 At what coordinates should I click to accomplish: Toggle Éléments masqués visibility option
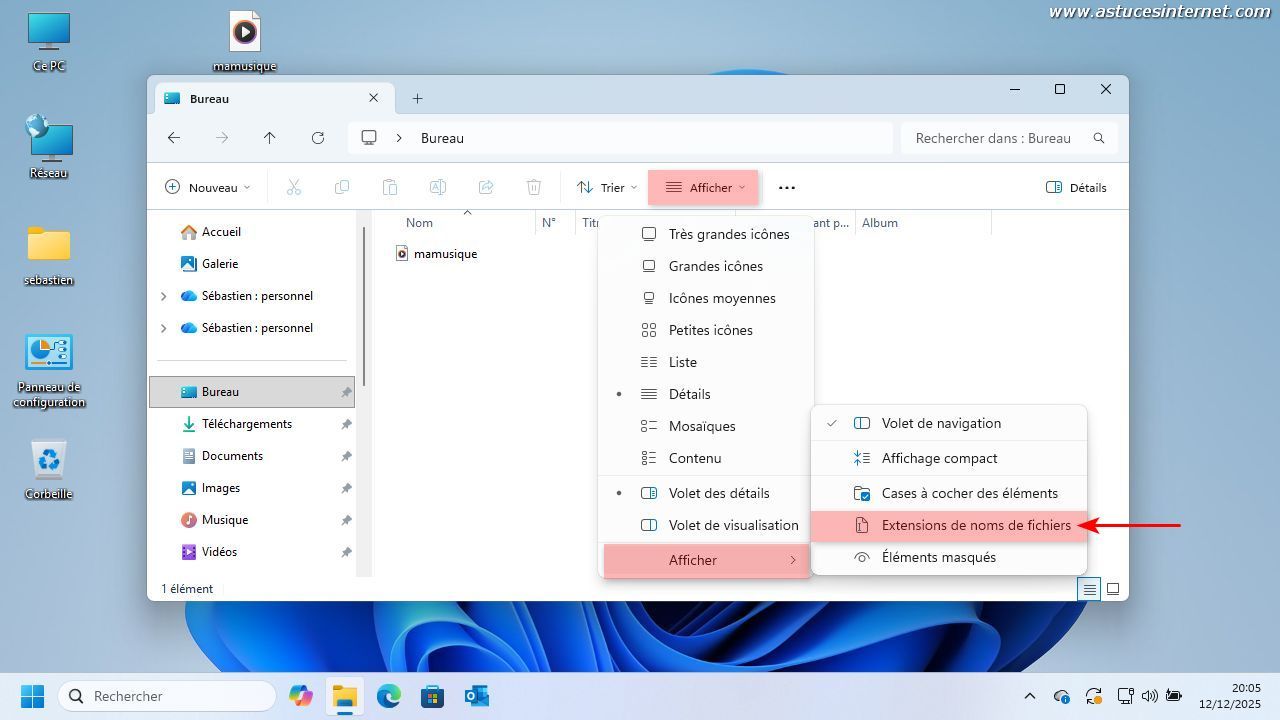click(x=938, y=557)
